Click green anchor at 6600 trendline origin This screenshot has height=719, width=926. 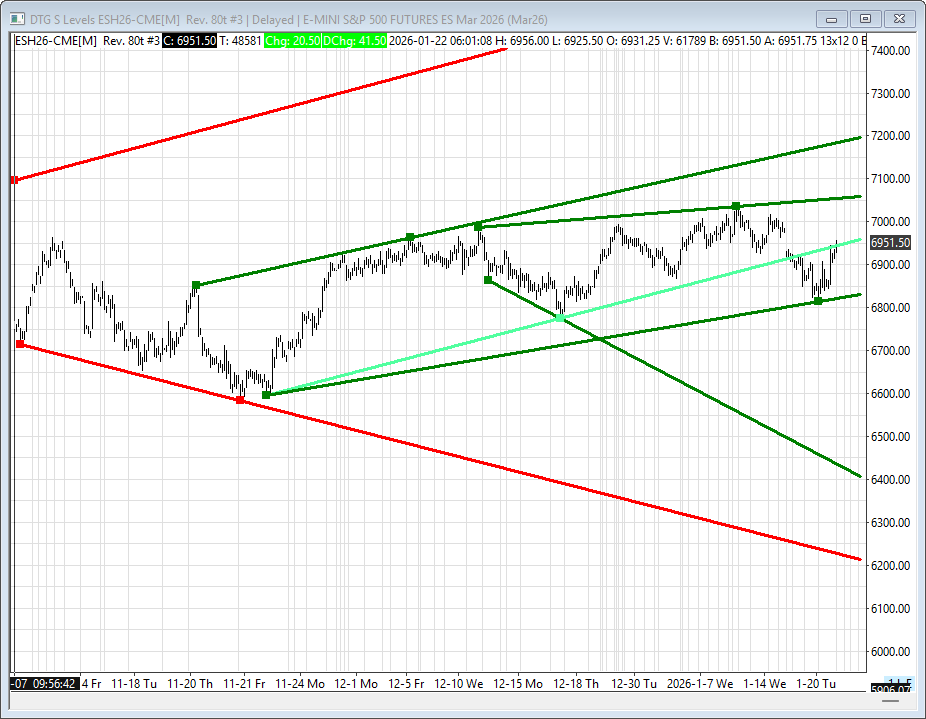pos(266,395)
